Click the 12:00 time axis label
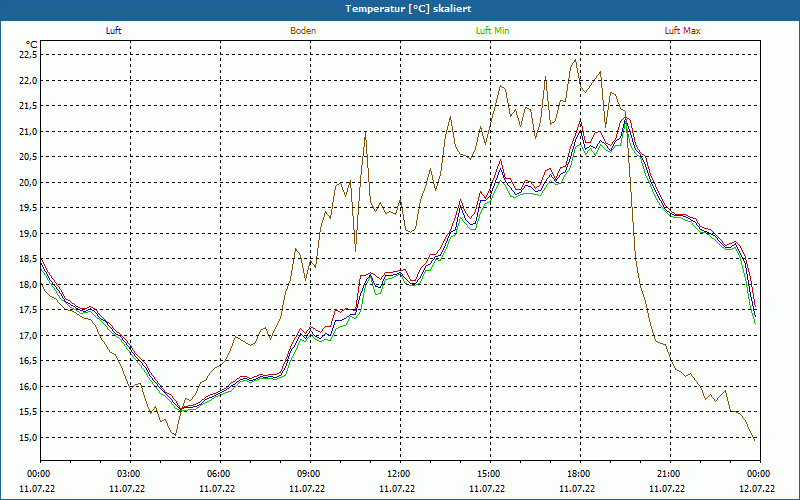This screenshot has width=800, height=500. click(400, 474)
